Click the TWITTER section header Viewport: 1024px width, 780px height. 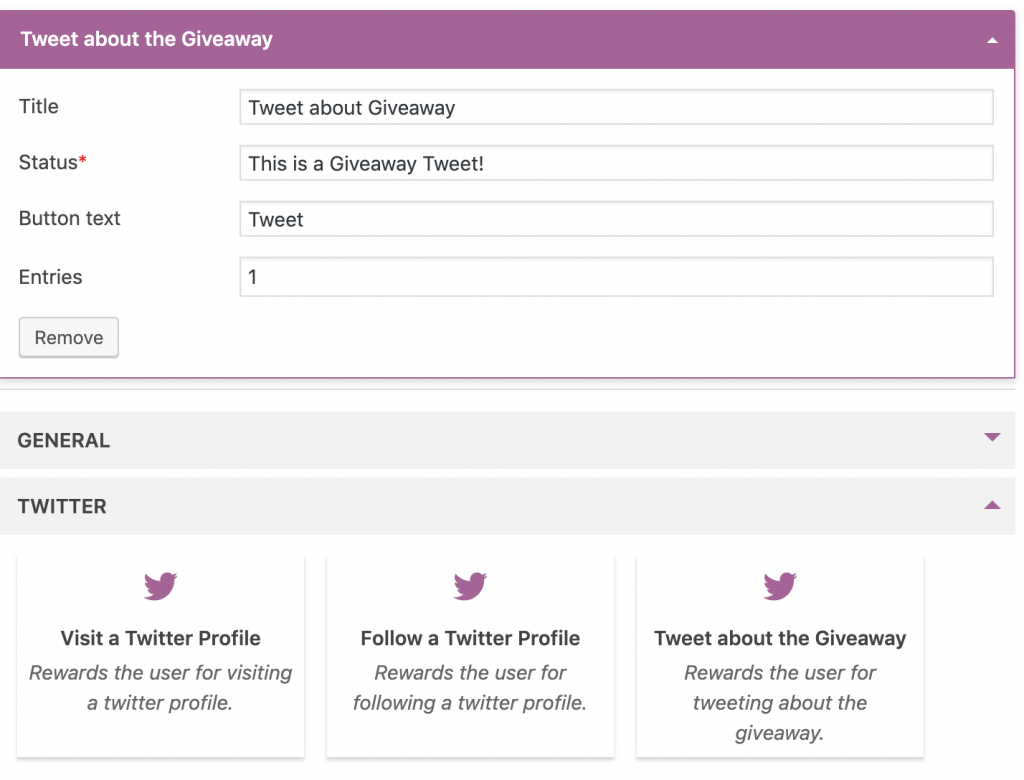point(507,506)
